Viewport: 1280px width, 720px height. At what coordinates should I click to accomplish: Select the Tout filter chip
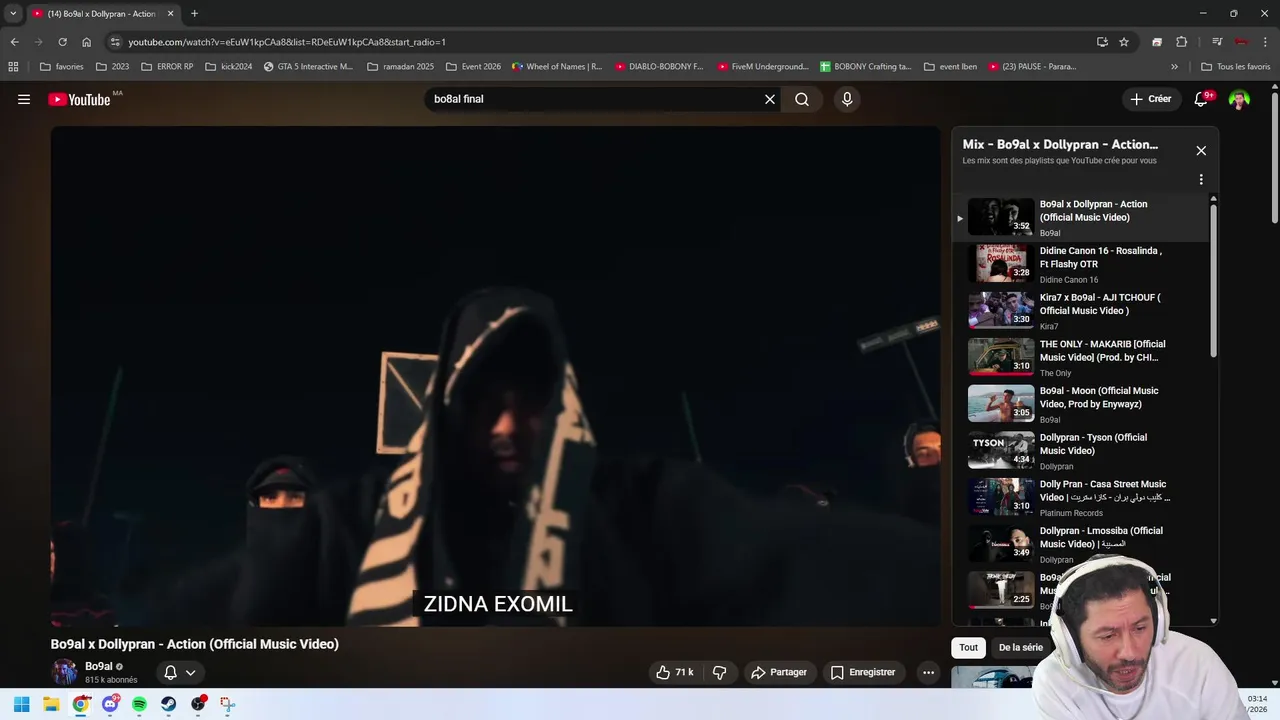pos(969,647)
